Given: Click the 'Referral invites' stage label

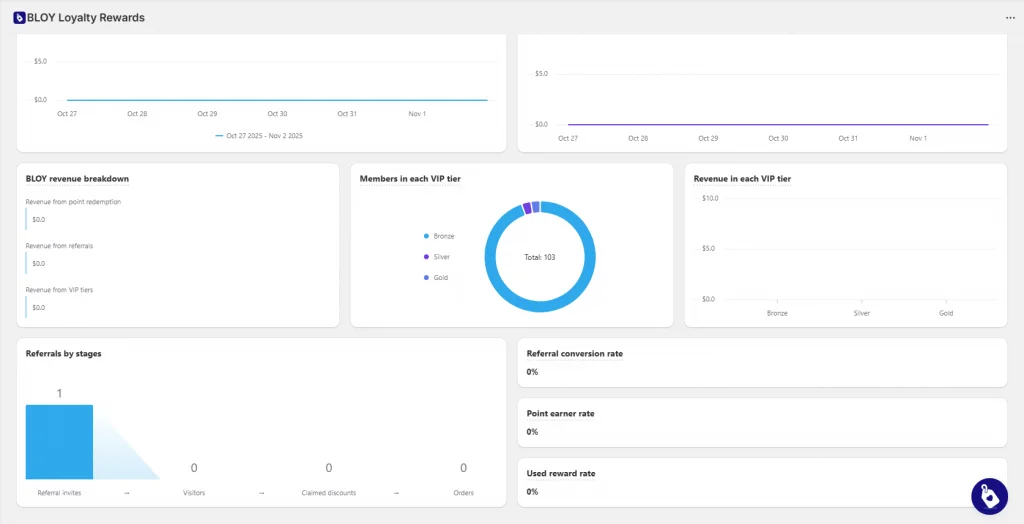Looking at the screenshot, I should pos(59,493).
